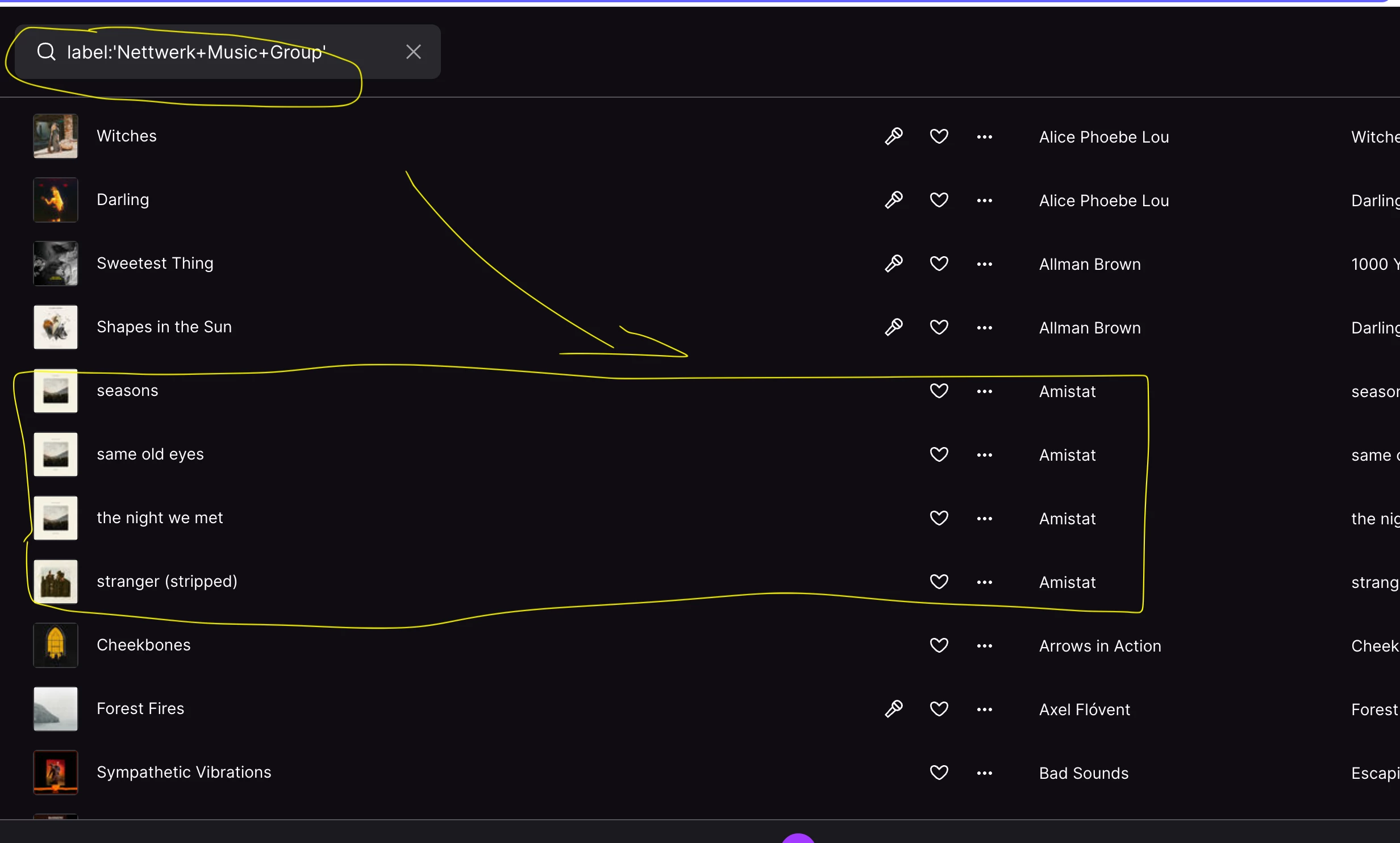Screen dimensions: 1400x843
Task: Open more options for same old eyes
Action: [x=984, y=455]
